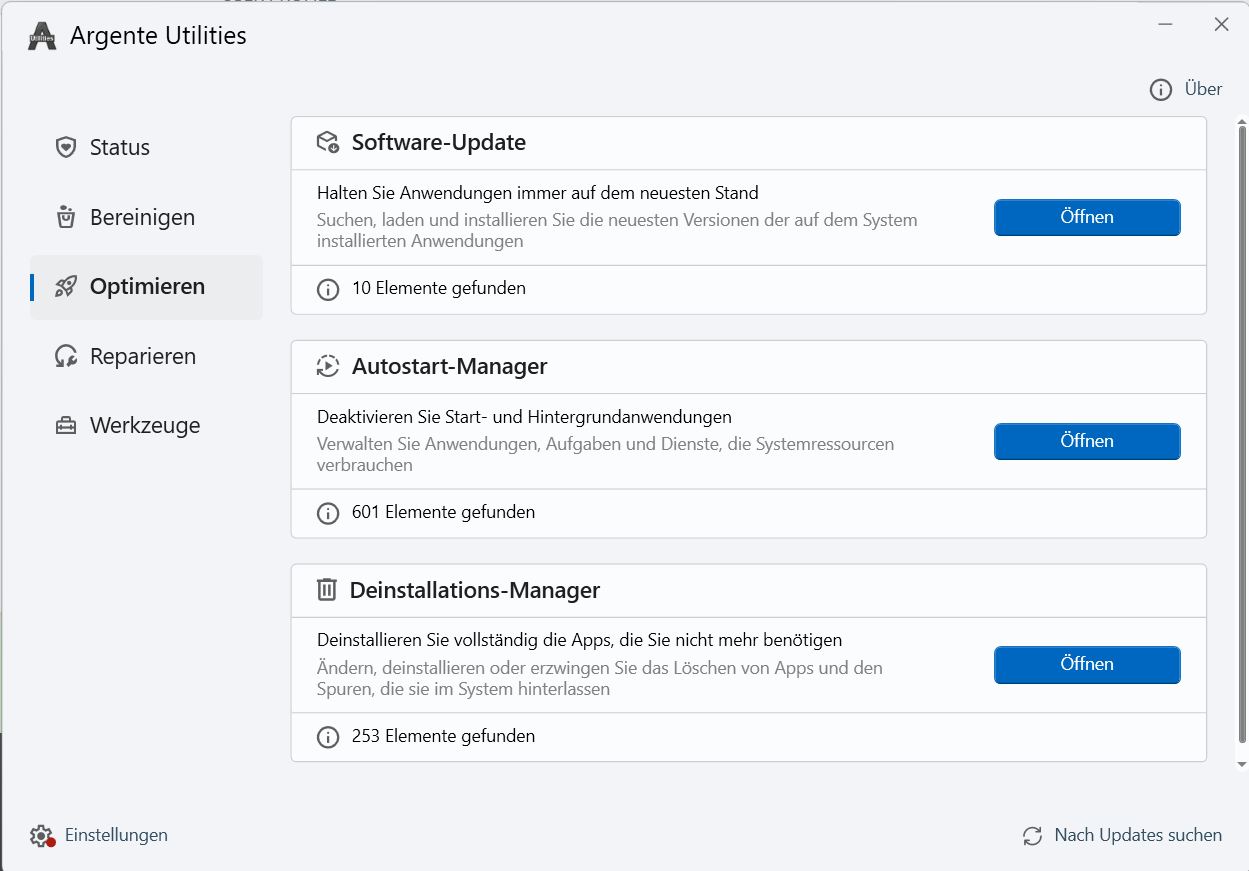Open the Deinstallations-Manager with its Öffnen button
The image size is (1249, 871).
1086,664
